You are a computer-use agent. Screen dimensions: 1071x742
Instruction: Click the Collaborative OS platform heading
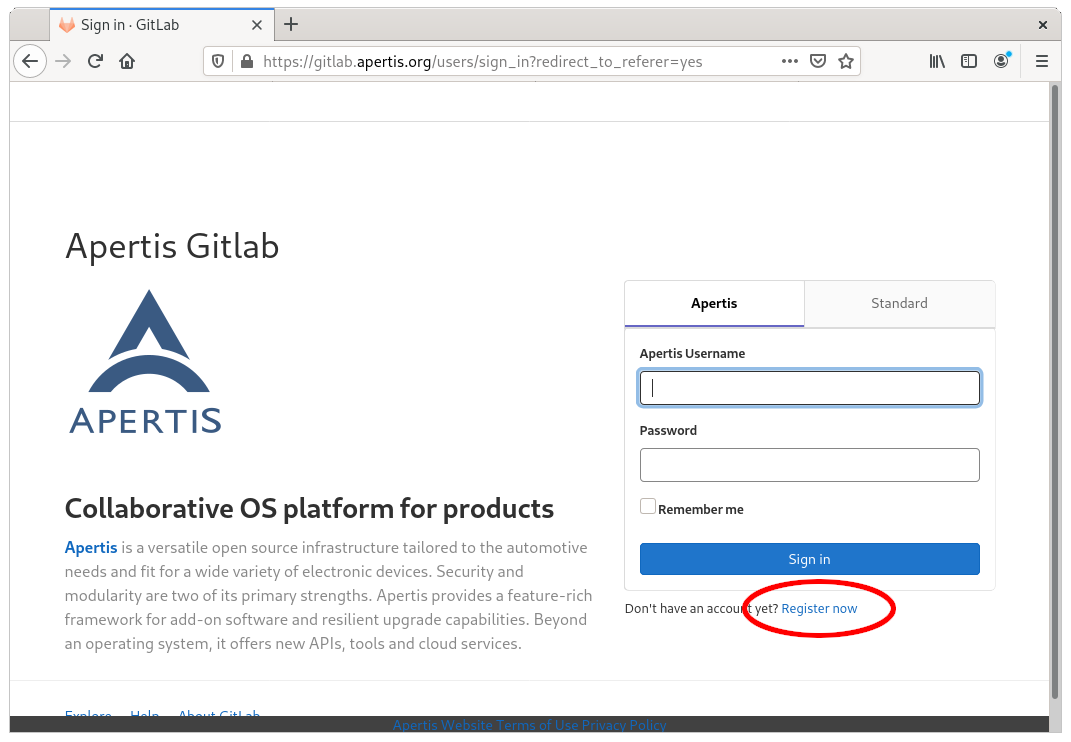(309, 508)
